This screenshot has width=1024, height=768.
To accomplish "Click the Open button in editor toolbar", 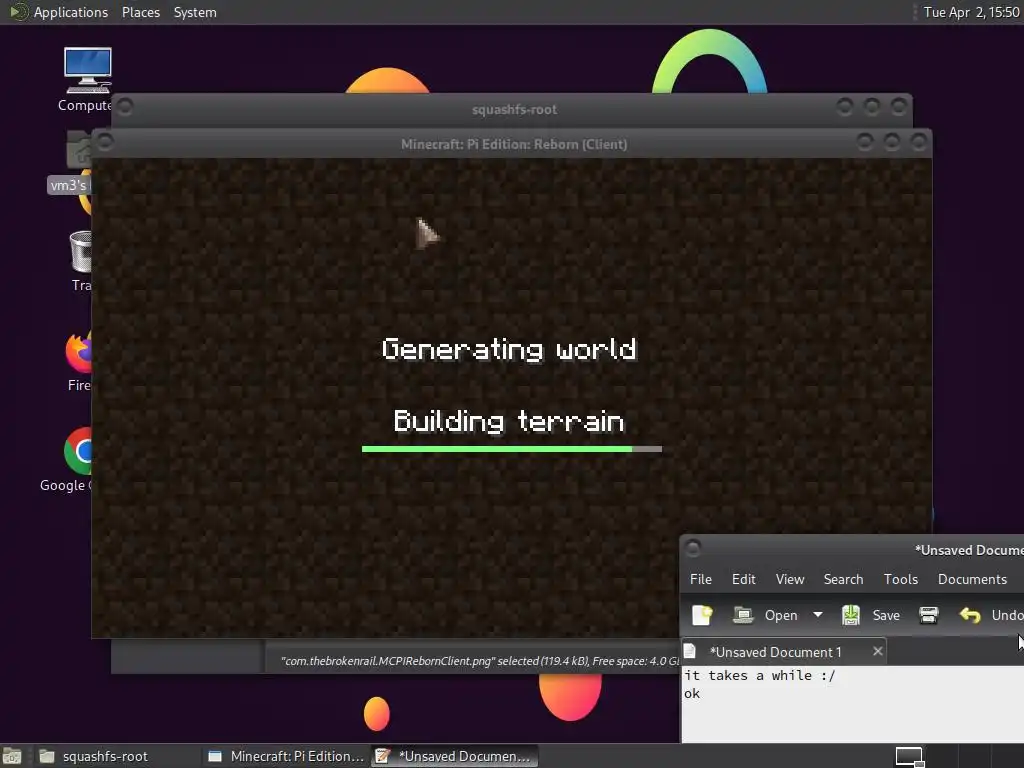I will pos(765,615).
